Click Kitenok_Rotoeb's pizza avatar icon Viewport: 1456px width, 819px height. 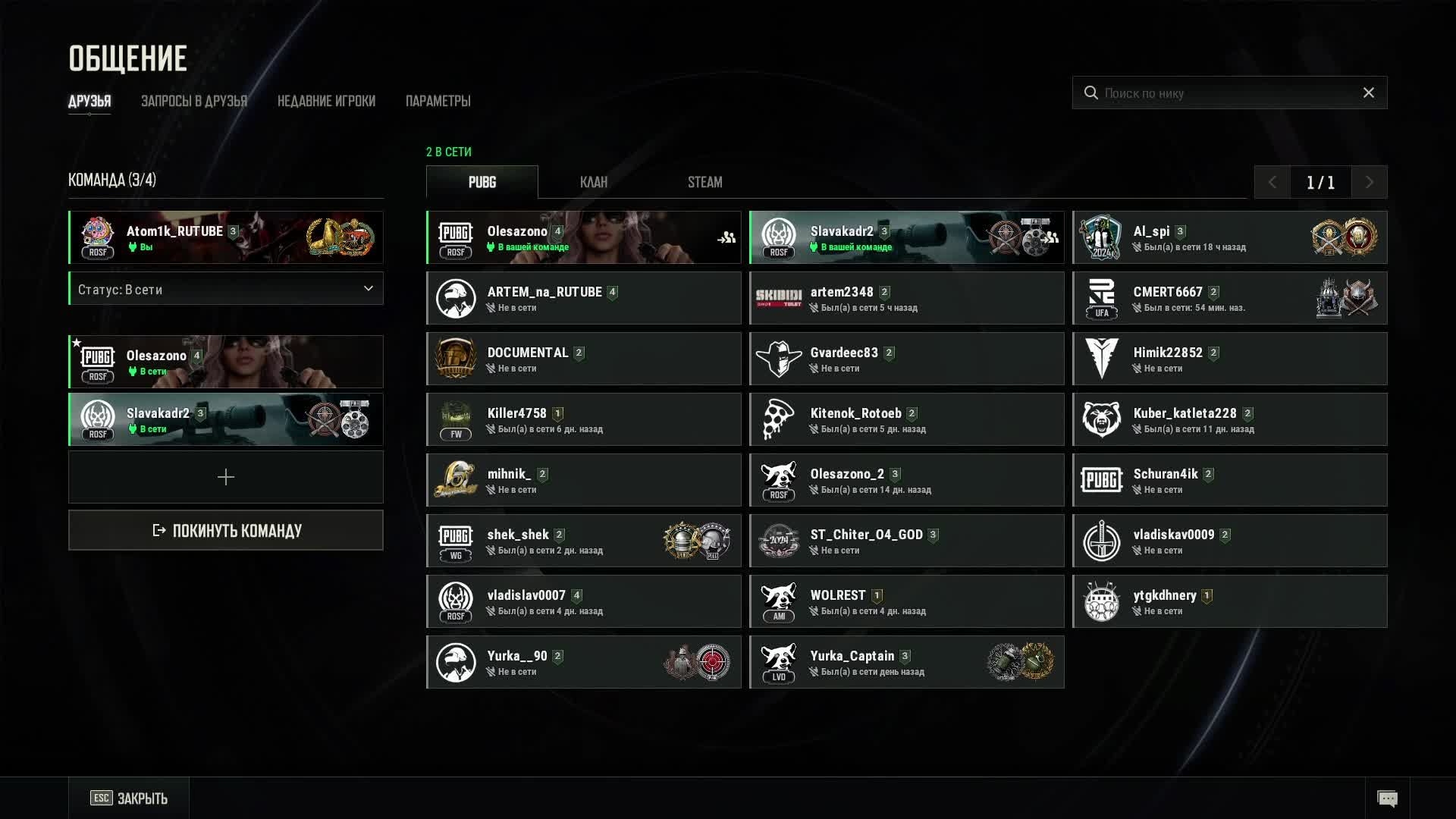coord(779,419)
